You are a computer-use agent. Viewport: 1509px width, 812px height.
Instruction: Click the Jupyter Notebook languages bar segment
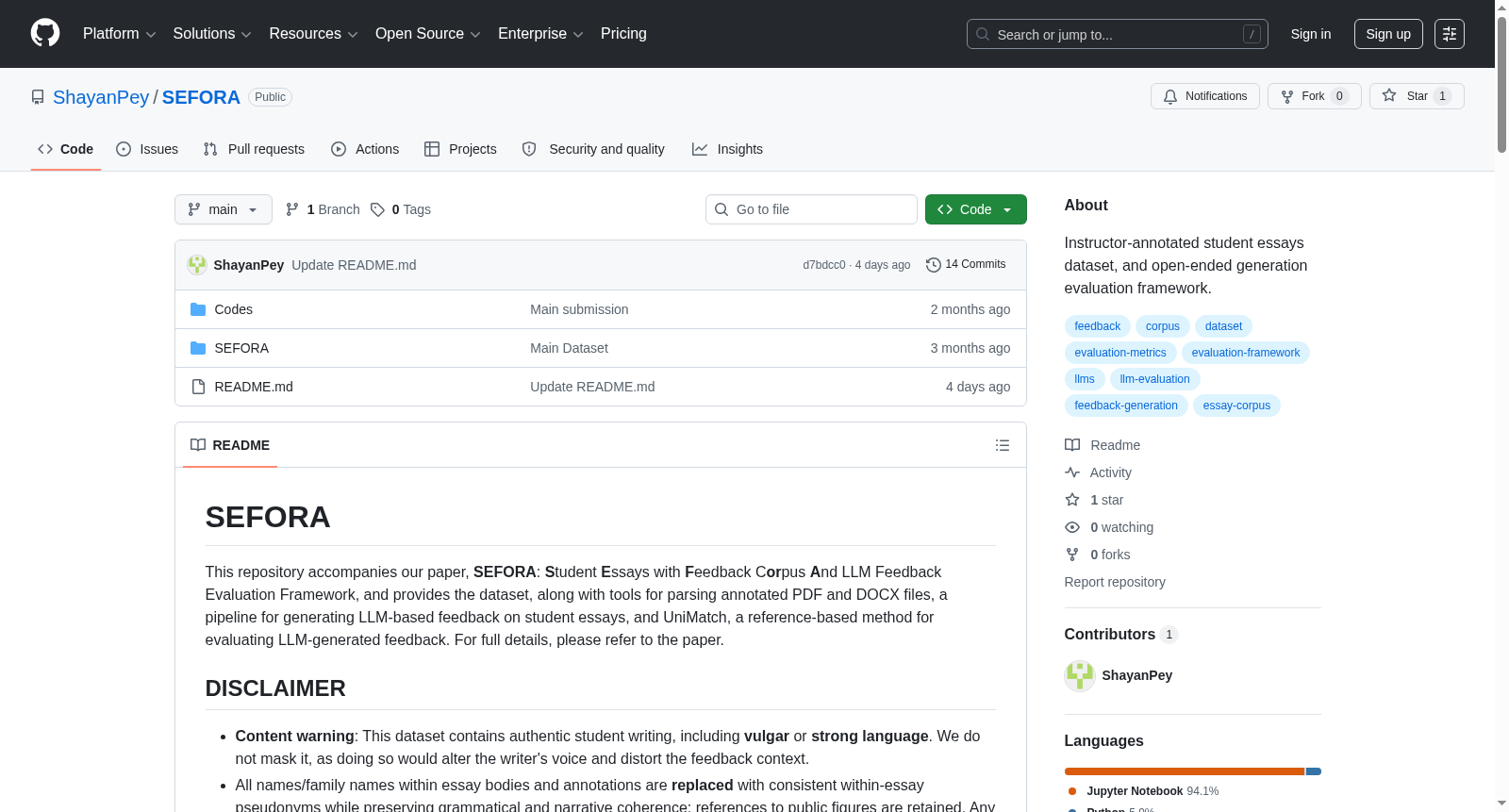tap(1185, 771)
